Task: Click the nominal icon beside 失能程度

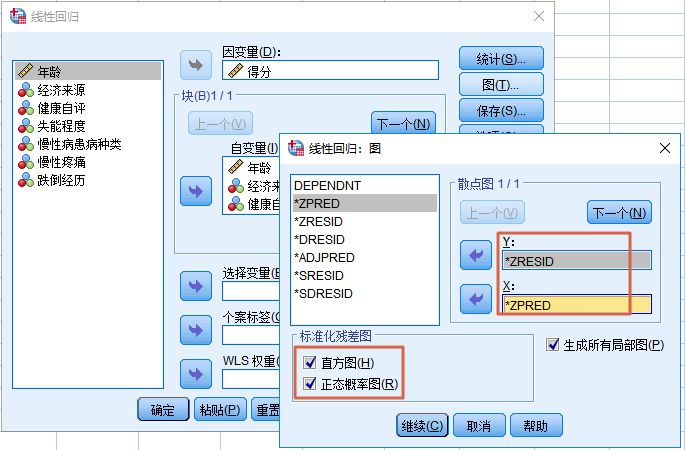Action: (x=26, y=126)
